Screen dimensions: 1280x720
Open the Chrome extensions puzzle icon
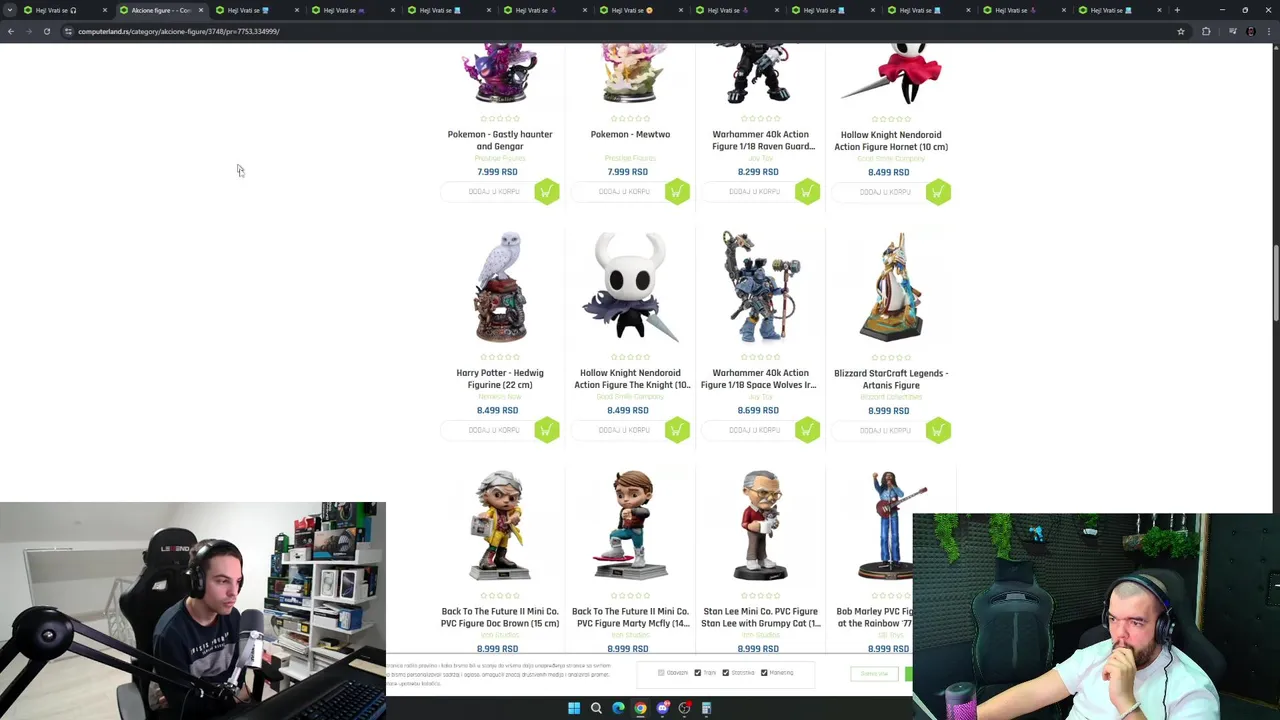pos(1206,31)
